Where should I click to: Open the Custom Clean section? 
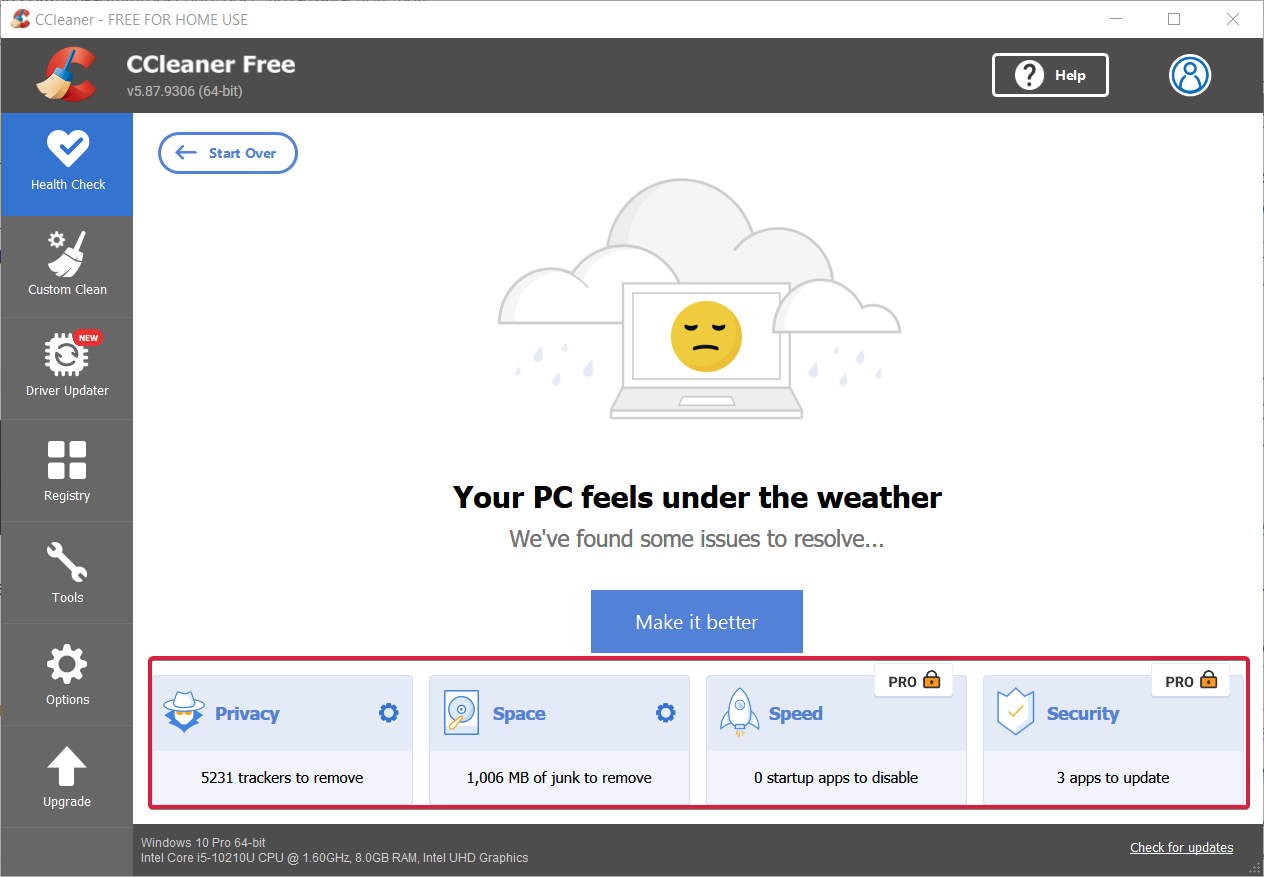[x=67, y=266]
